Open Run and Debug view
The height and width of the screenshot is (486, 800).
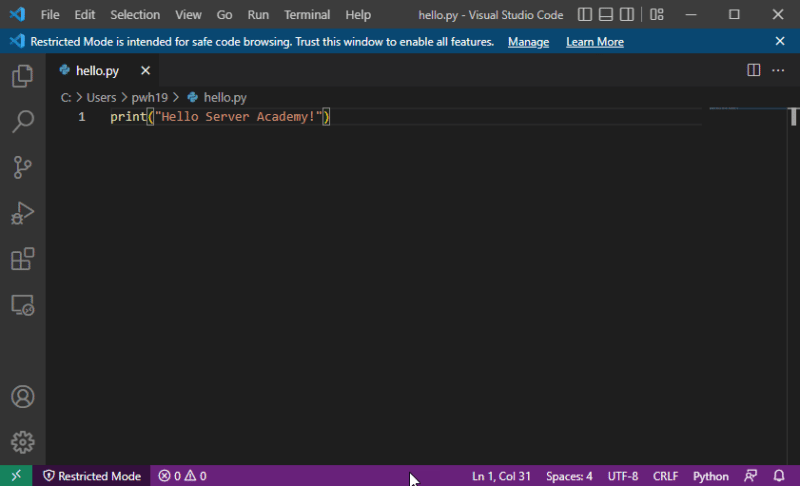tap(22, 213)
